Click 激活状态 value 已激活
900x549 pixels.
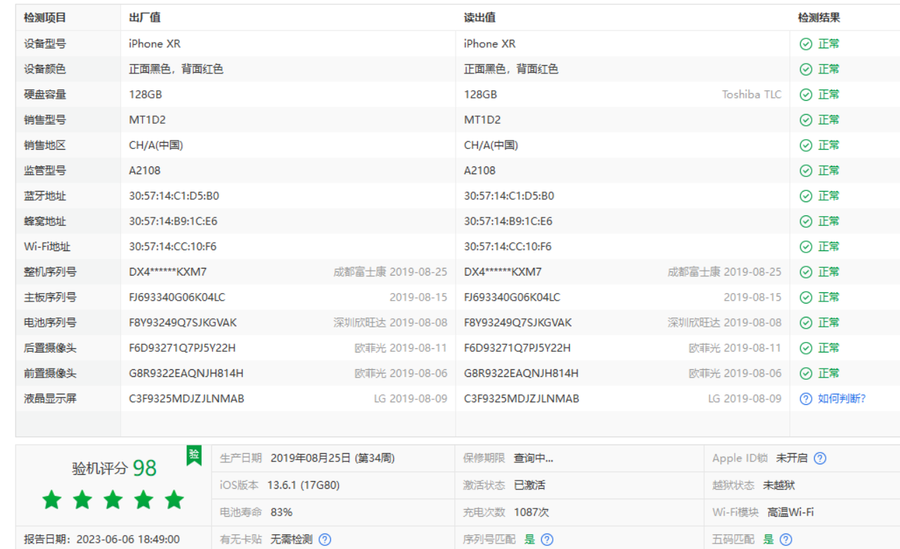pyautogui.click(x=529, y=485)
